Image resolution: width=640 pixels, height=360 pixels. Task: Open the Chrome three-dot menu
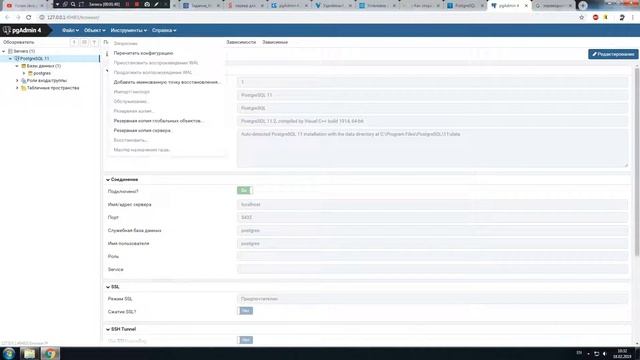tap(633, 18)
